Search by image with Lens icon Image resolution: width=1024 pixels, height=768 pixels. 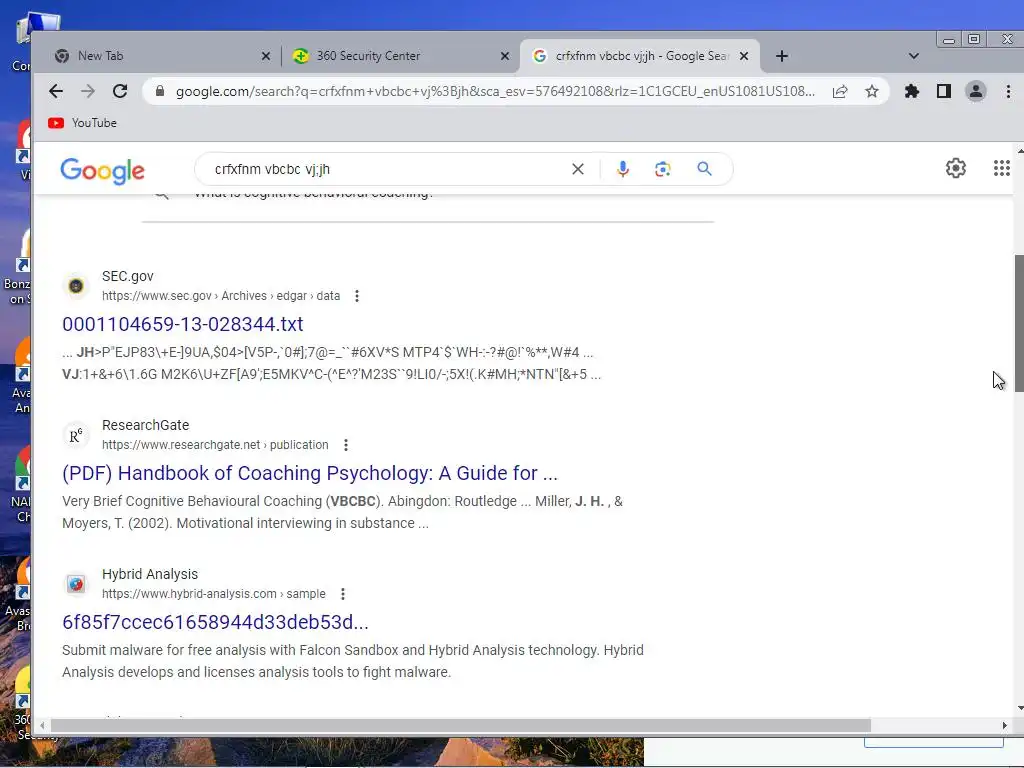click(x=663, y=169)
